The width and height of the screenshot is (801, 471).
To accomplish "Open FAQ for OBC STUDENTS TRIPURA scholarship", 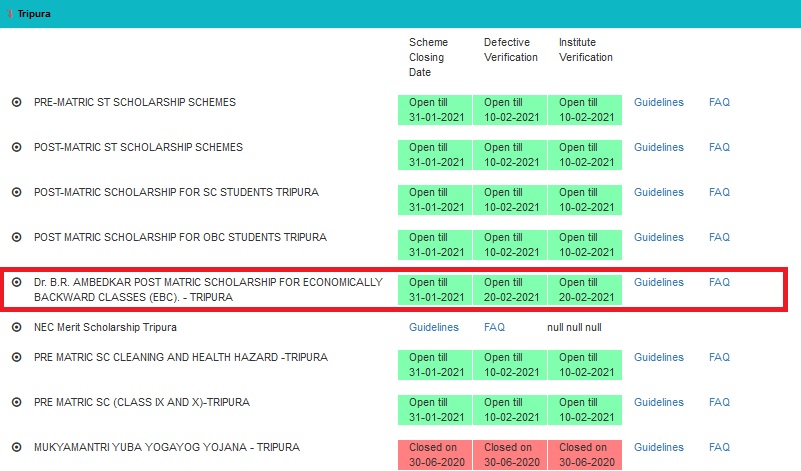I will [x=719, y=237].
